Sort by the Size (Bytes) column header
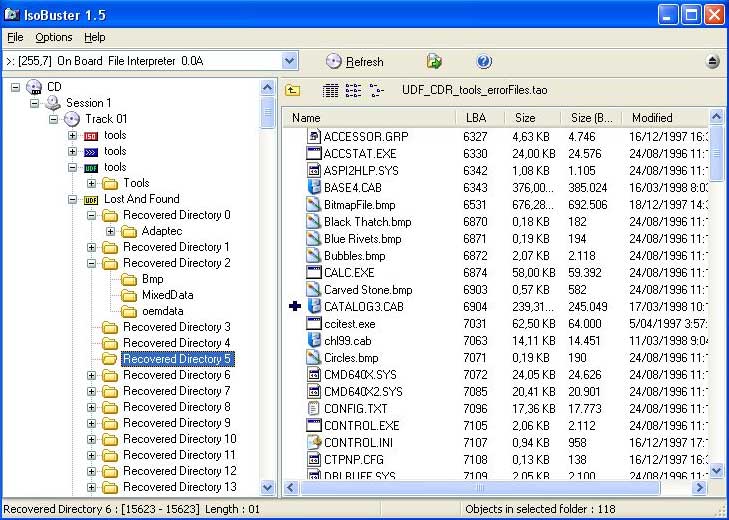Screen dimensions: 729x520 point(591,118)
